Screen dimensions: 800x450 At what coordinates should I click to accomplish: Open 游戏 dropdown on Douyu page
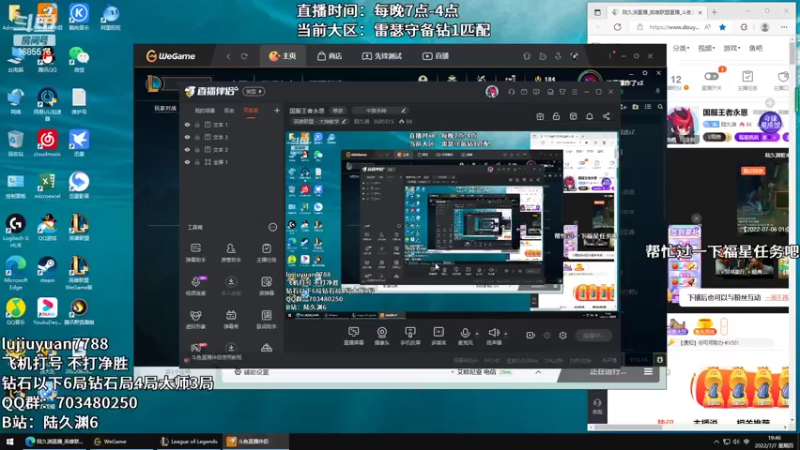coord(732,48)
